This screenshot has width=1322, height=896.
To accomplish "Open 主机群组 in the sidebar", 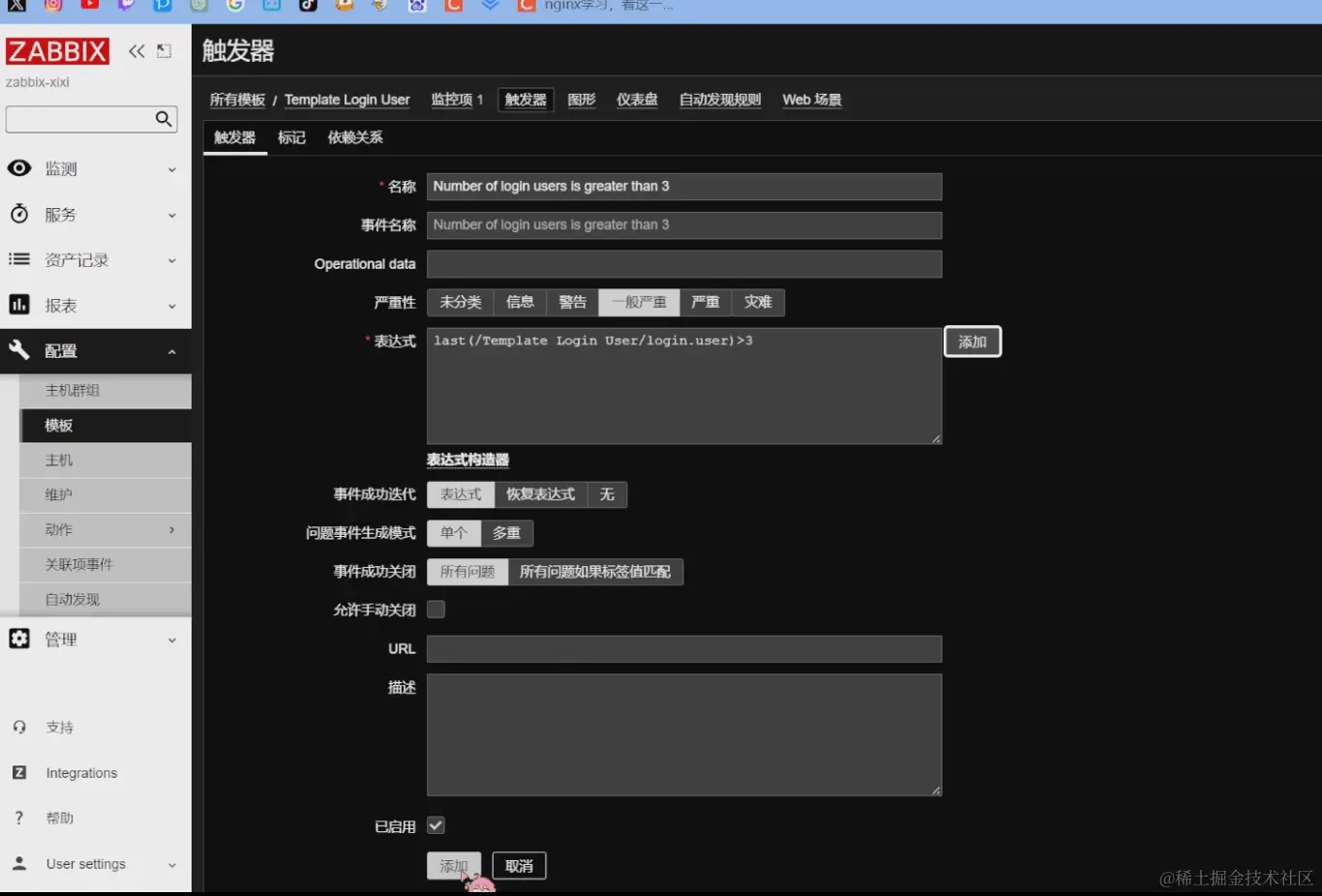I will click(105, 390).
